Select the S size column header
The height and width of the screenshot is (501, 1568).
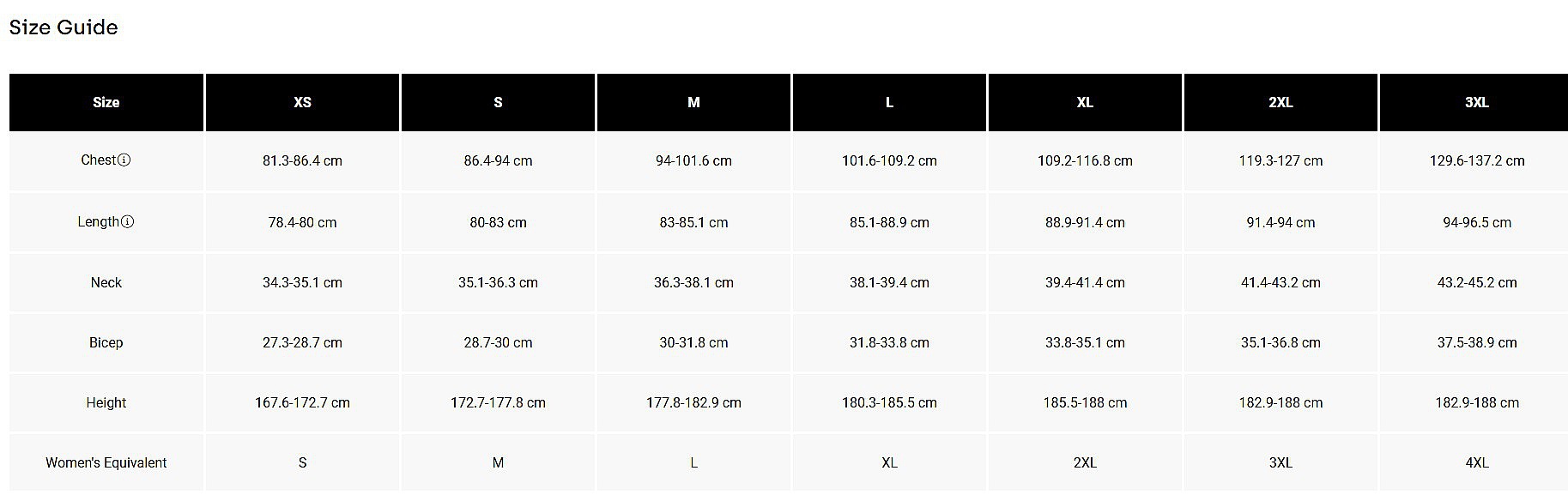(498, 103)
